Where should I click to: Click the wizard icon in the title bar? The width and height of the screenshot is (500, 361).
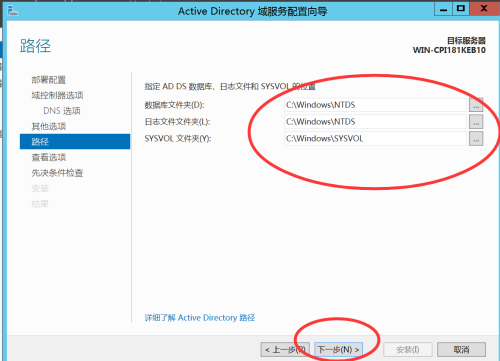[13, 11]
